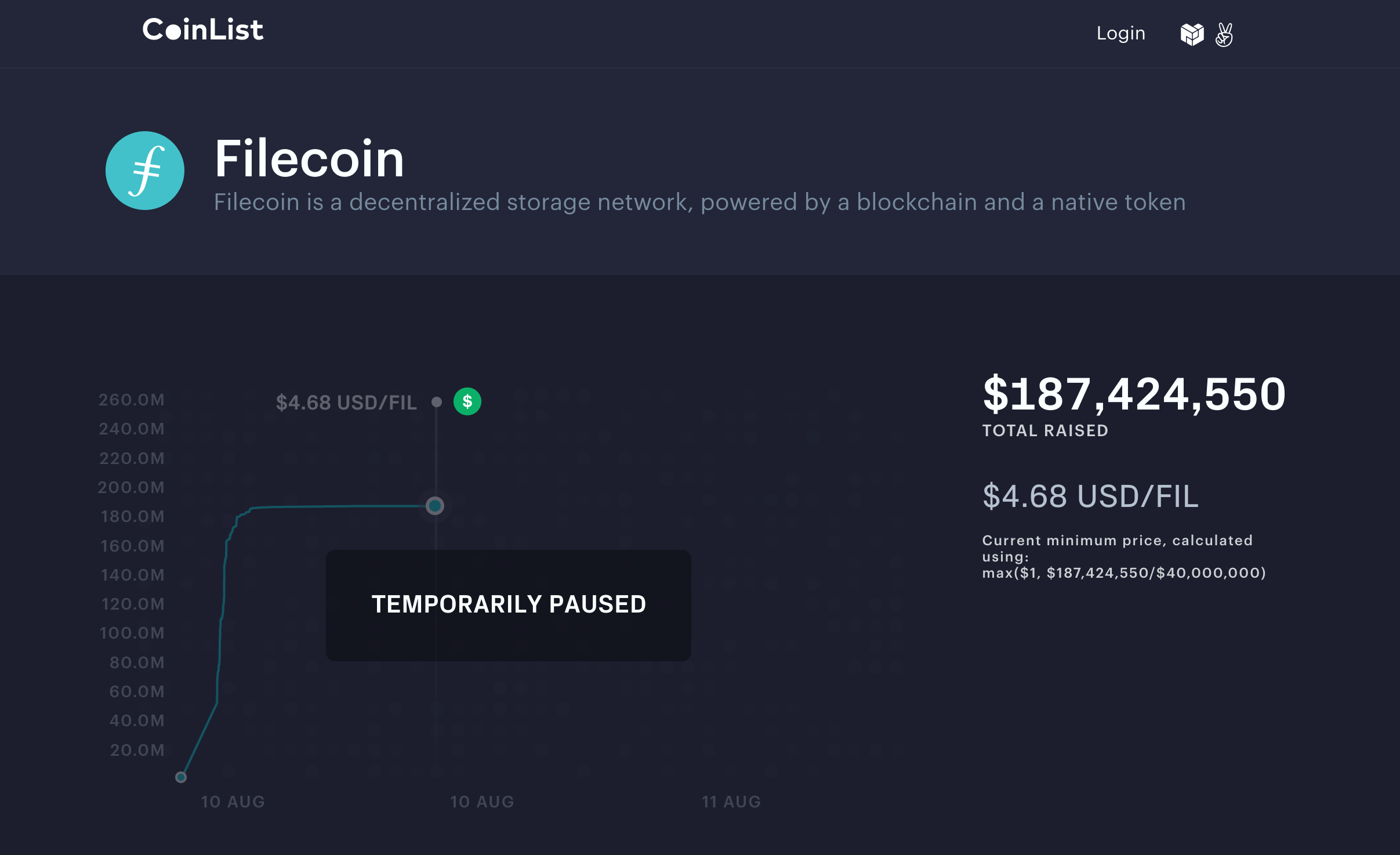
Task: Click the $187,424,550 total raised figure
Action: pyautogui.click(x=1134, y=394)
